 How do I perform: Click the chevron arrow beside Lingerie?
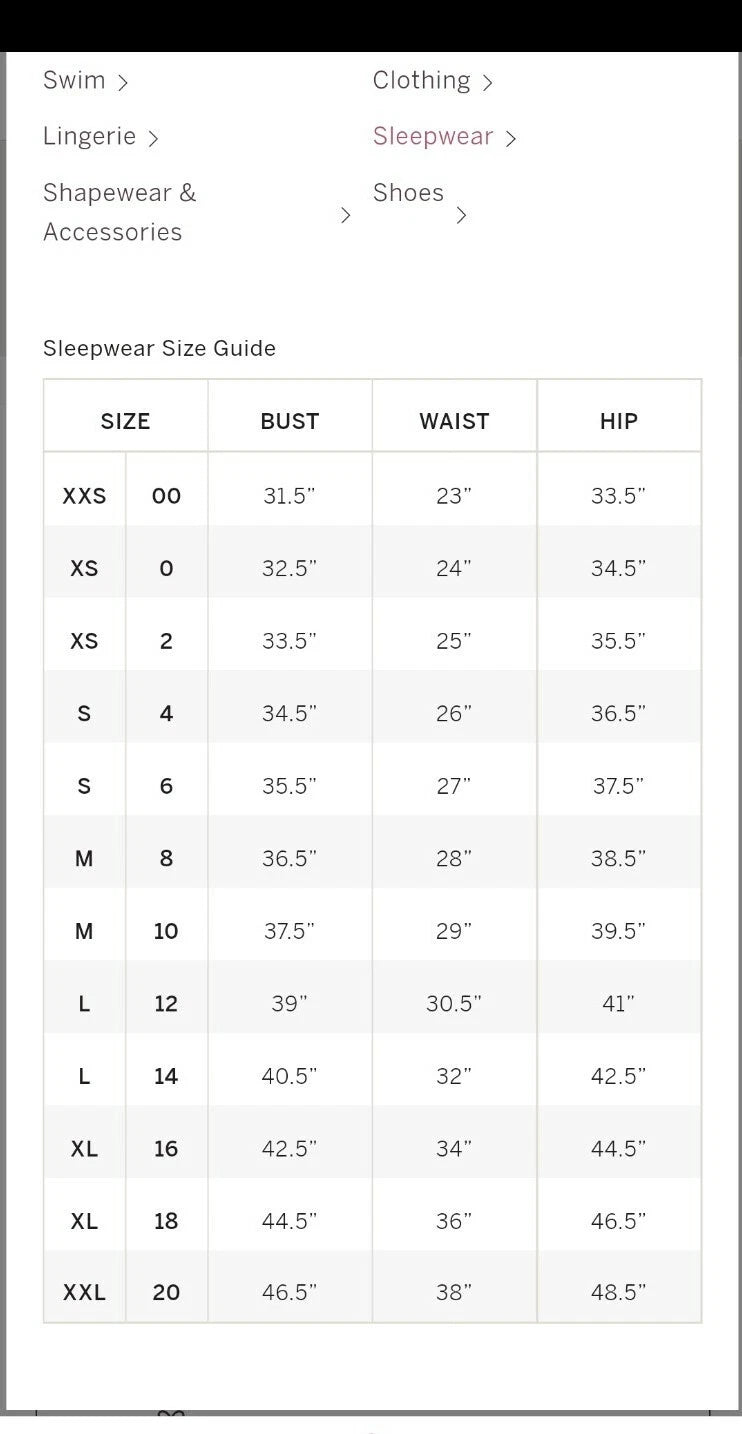(x=153, y=139)
